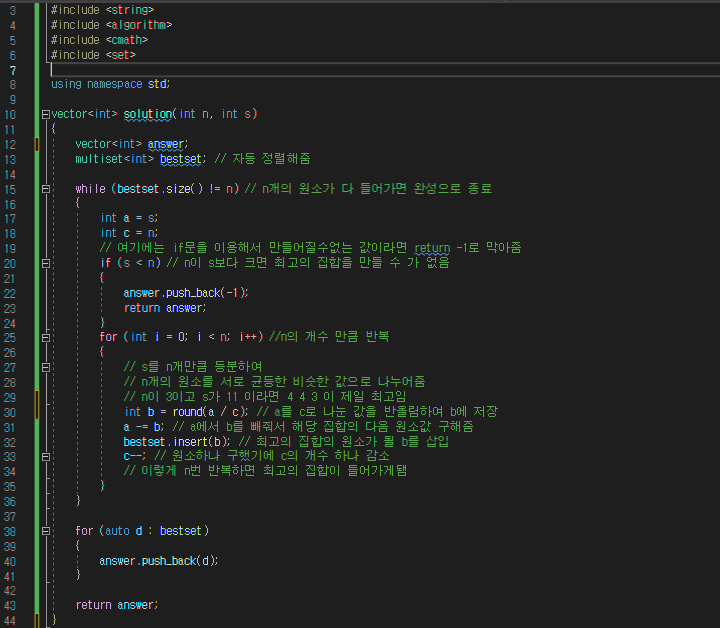Click line number 30 in the gutter

(x=10, y=413)
